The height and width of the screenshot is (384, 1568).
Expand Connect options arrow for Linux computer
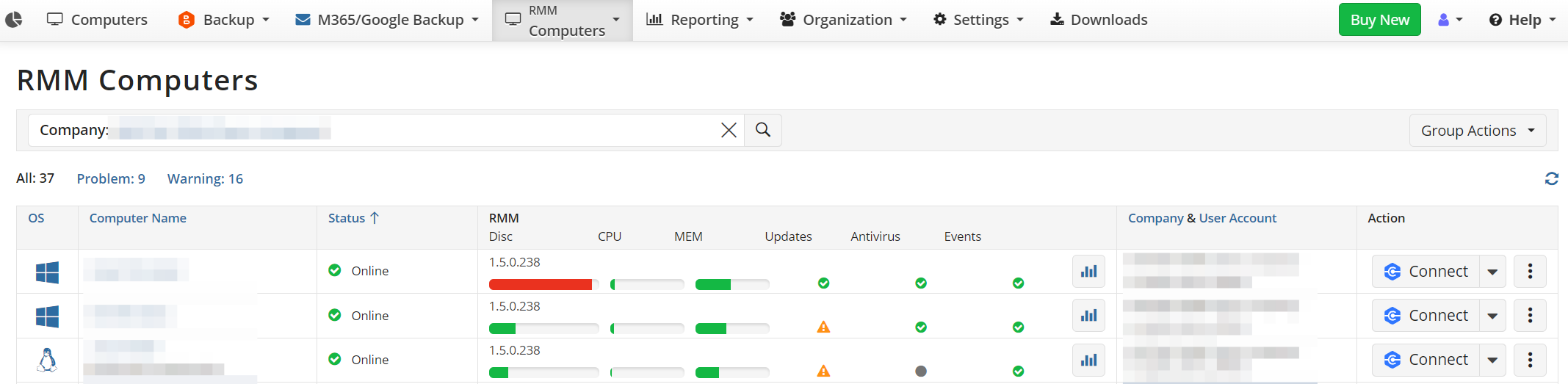pos(1492,360)
